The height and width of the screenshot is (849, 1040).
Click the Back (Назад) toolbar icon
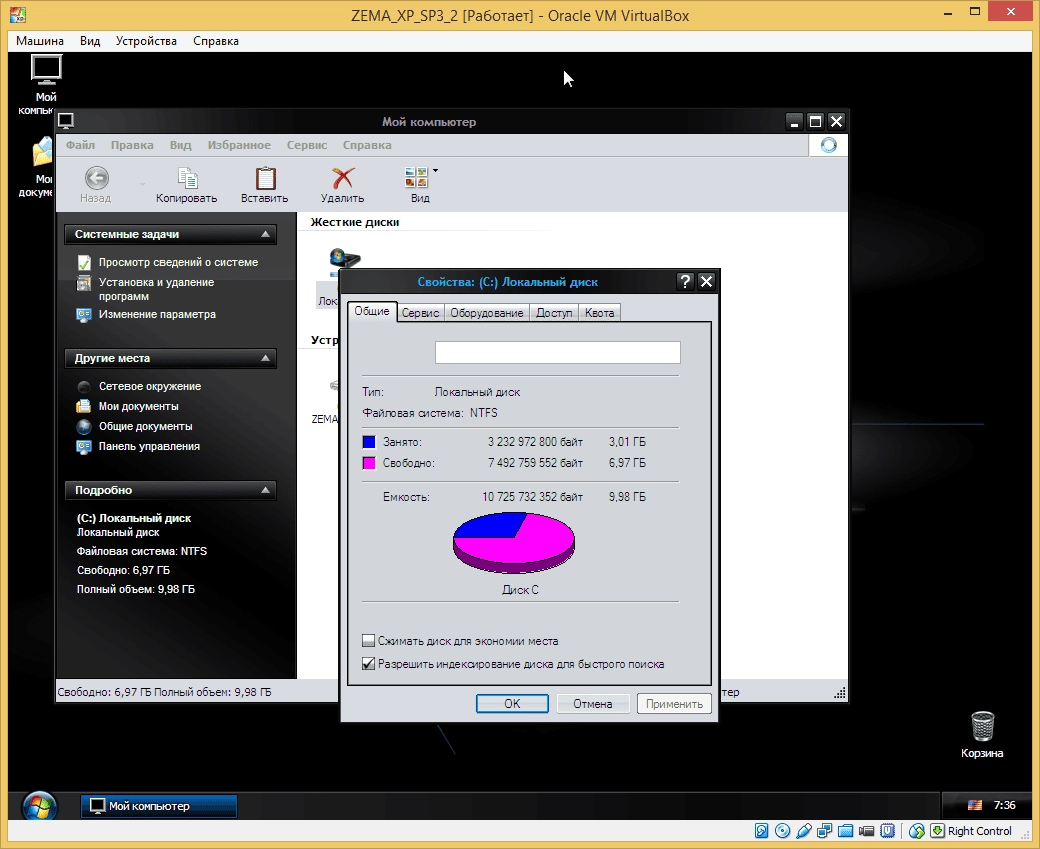tap(97, 178)
